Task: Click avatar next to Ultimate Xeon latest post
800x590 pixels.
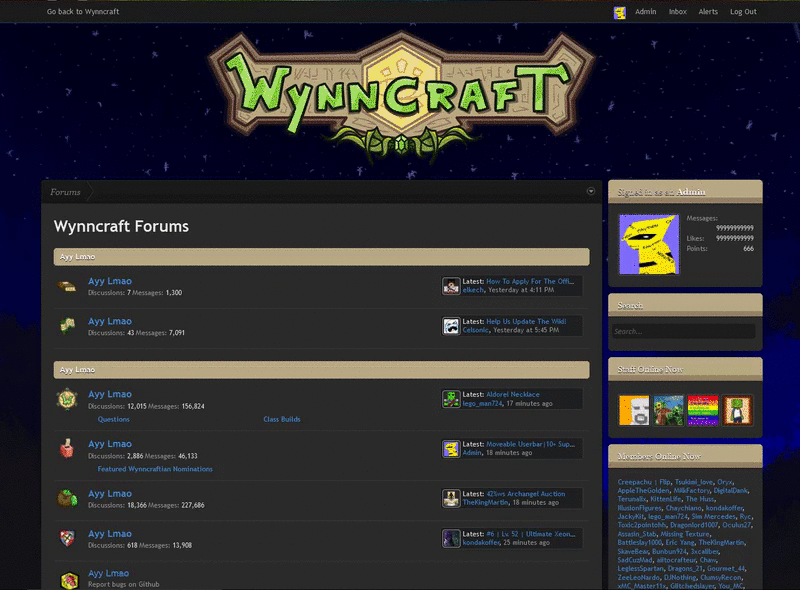Action: click(451, 538)
